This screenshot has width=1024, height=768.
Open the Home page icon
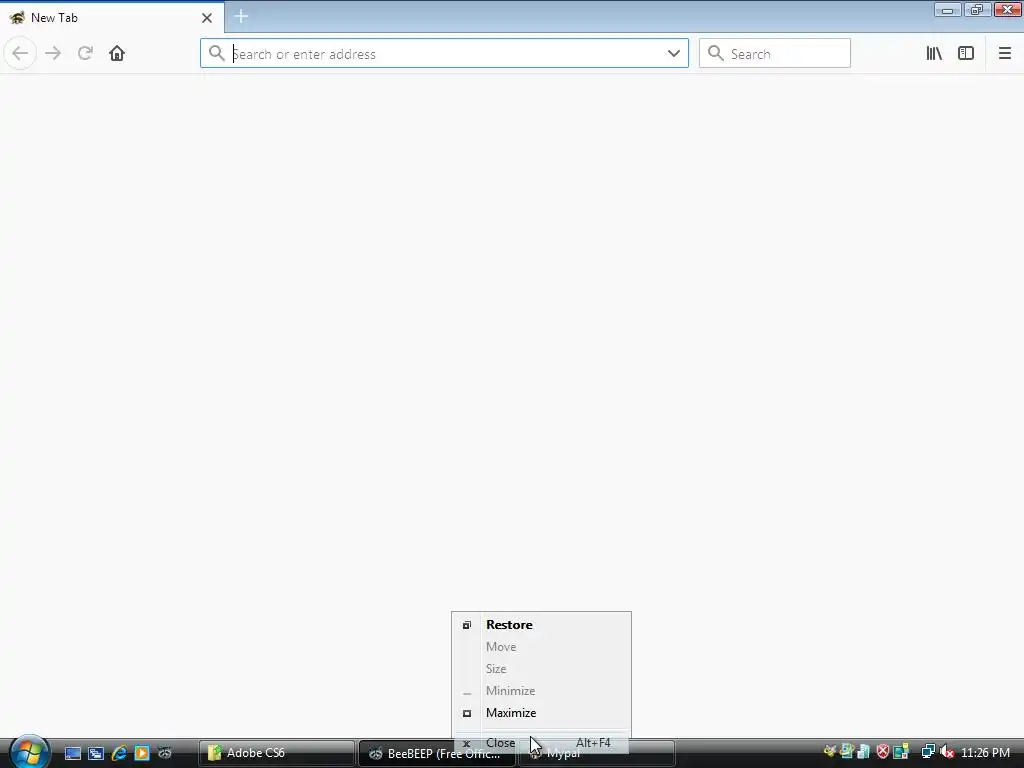click(x=117, y=54)
